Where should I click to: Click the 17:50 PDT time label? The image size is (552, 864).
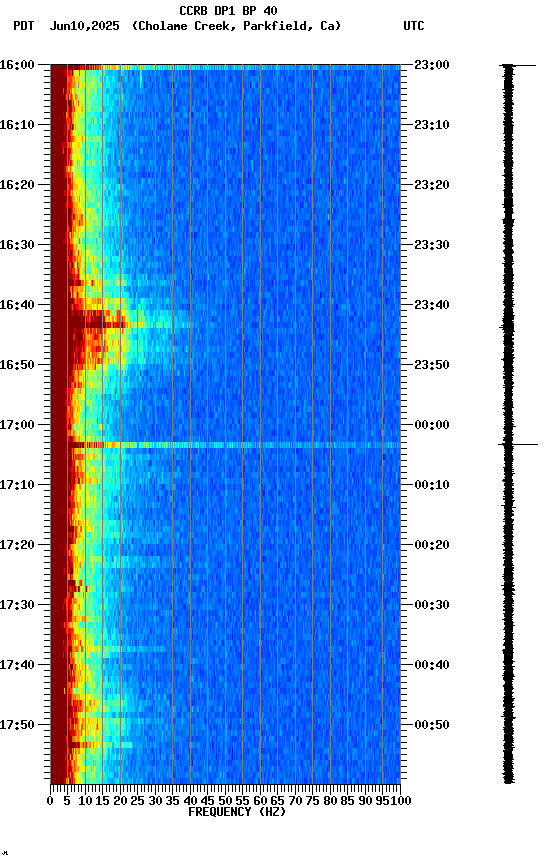coord(17,725)
